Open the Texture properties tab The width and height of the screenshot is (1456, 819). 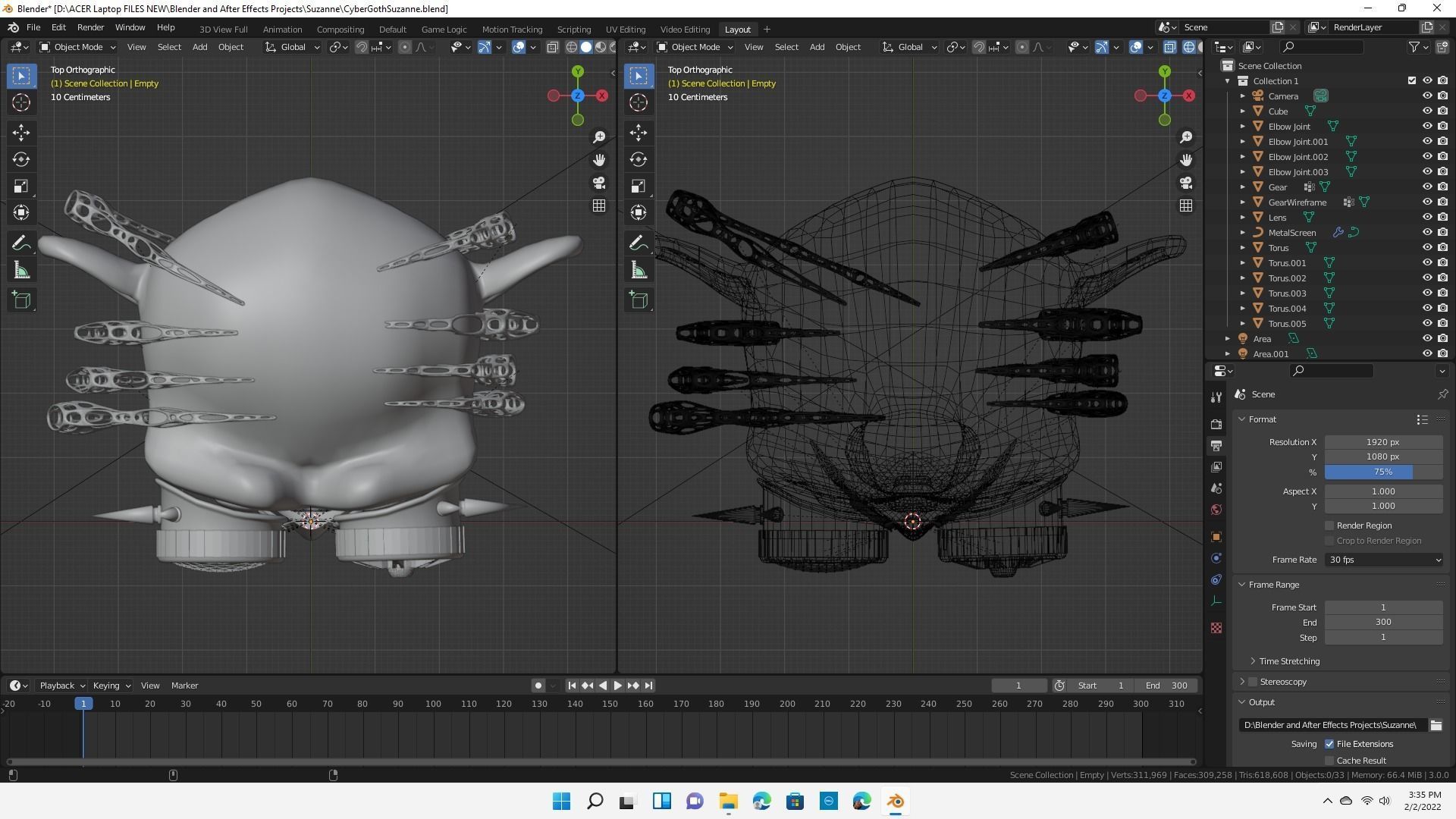click(1216, 628)
